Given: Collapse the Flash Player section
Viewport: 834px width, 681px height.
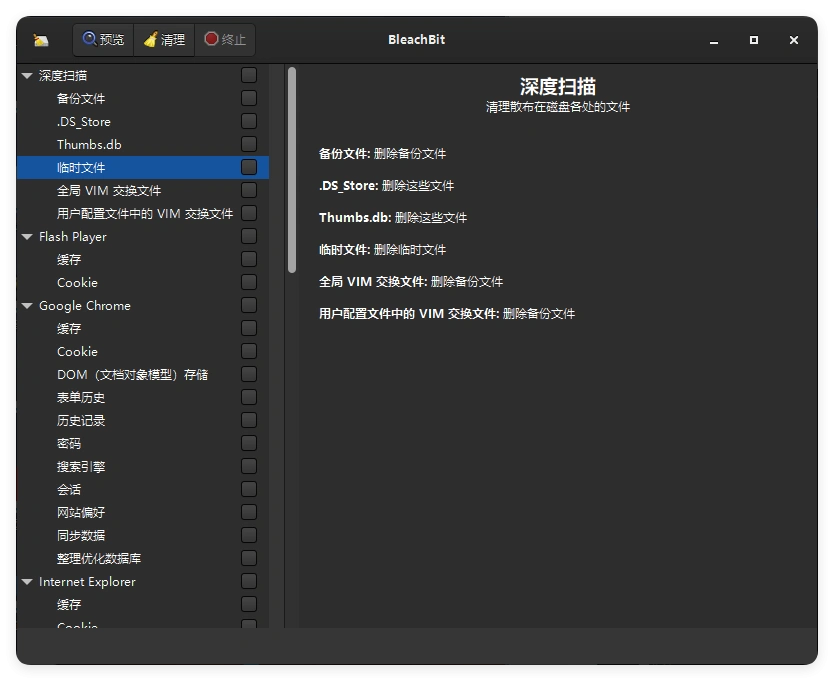Looking at the screenshot, I should pyautogui.click(x=26, y=237).
